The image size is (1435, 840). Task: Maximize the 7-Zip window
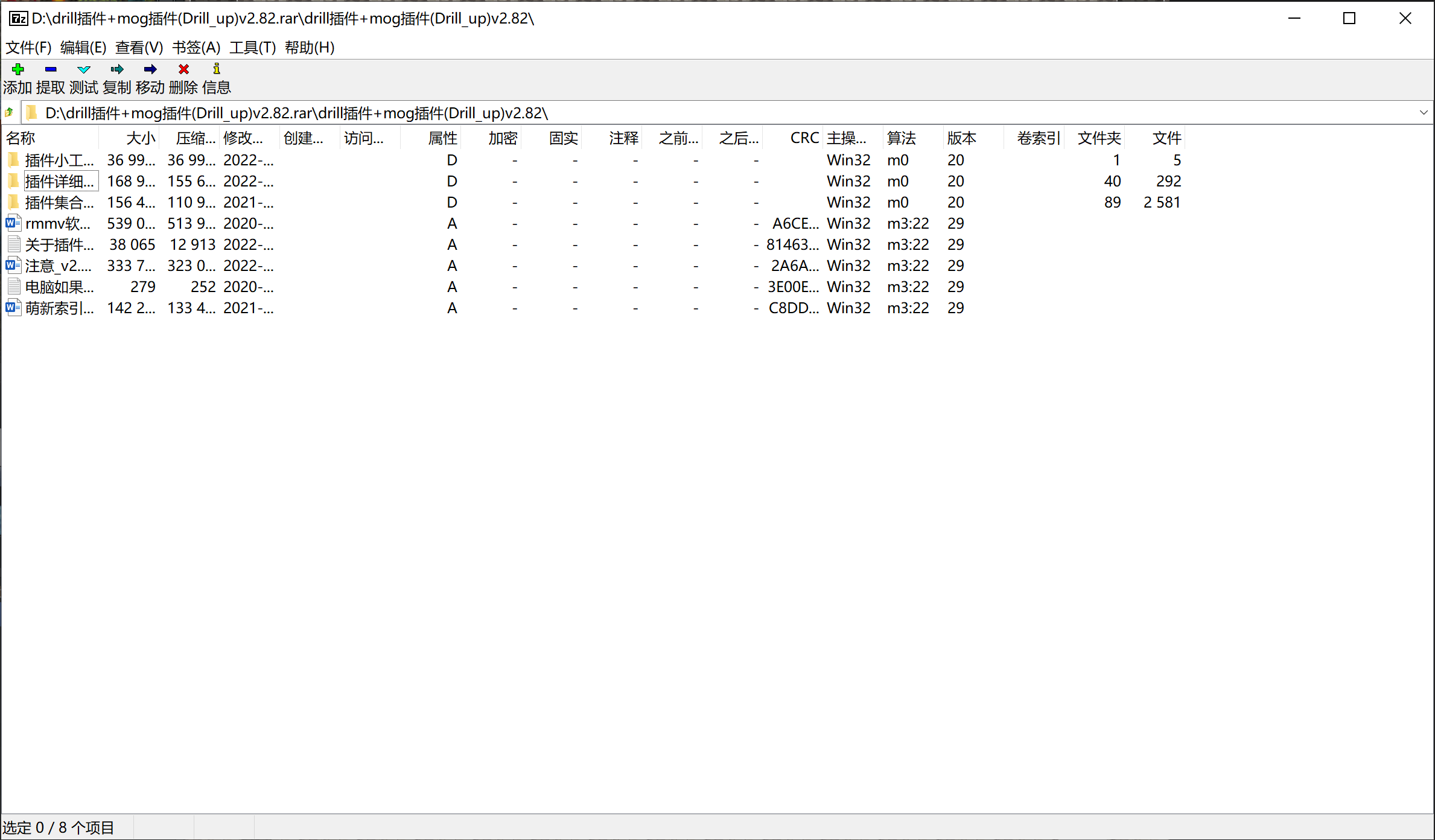[x=1349, y=19]
